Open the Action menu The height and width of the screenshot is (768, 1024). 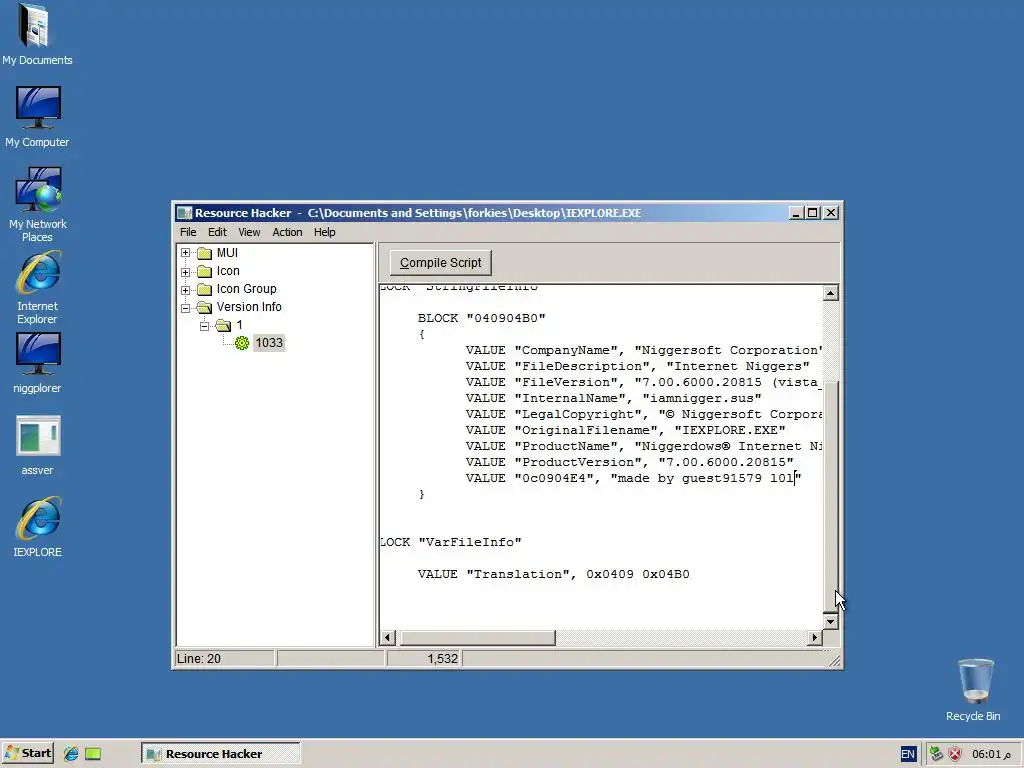(x=287, y=232)
